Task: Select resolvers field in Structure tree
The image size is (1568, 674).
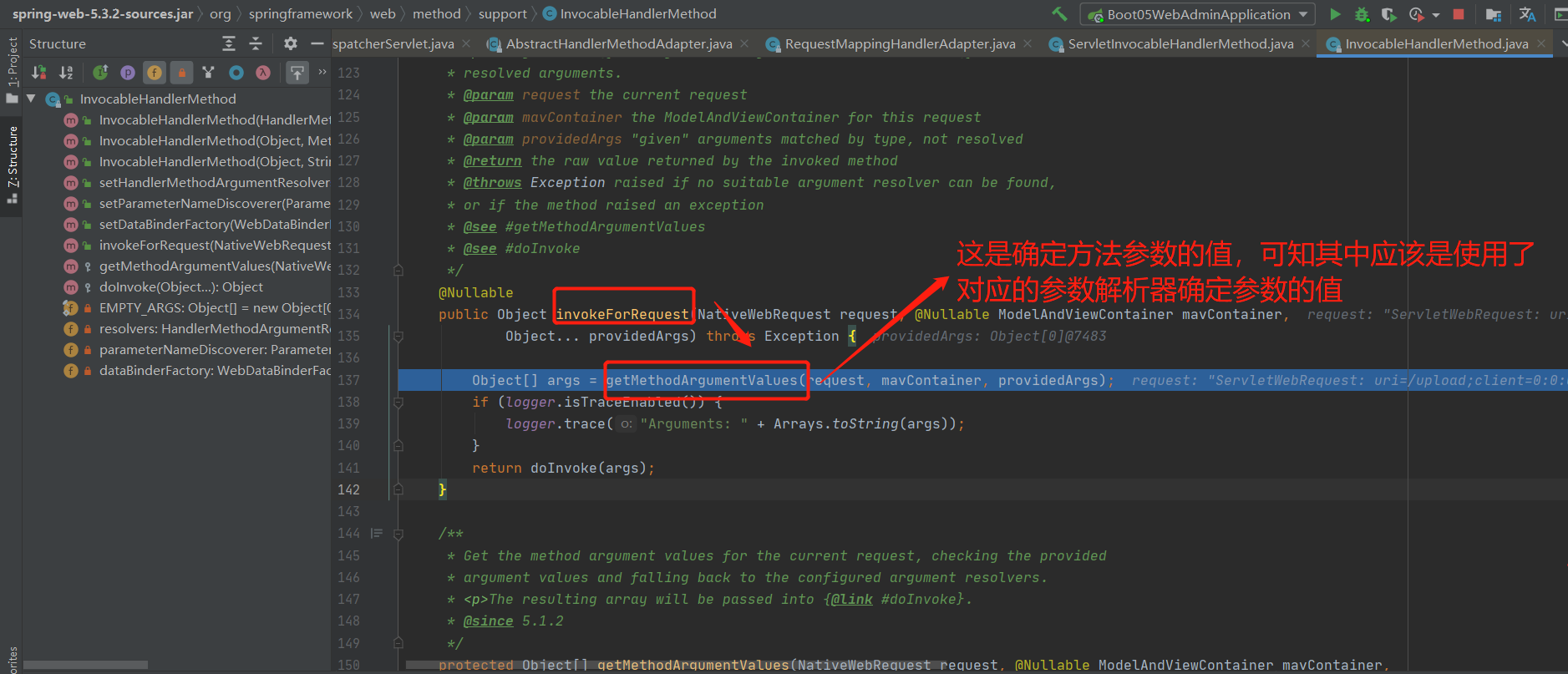Action: (198, 328)
